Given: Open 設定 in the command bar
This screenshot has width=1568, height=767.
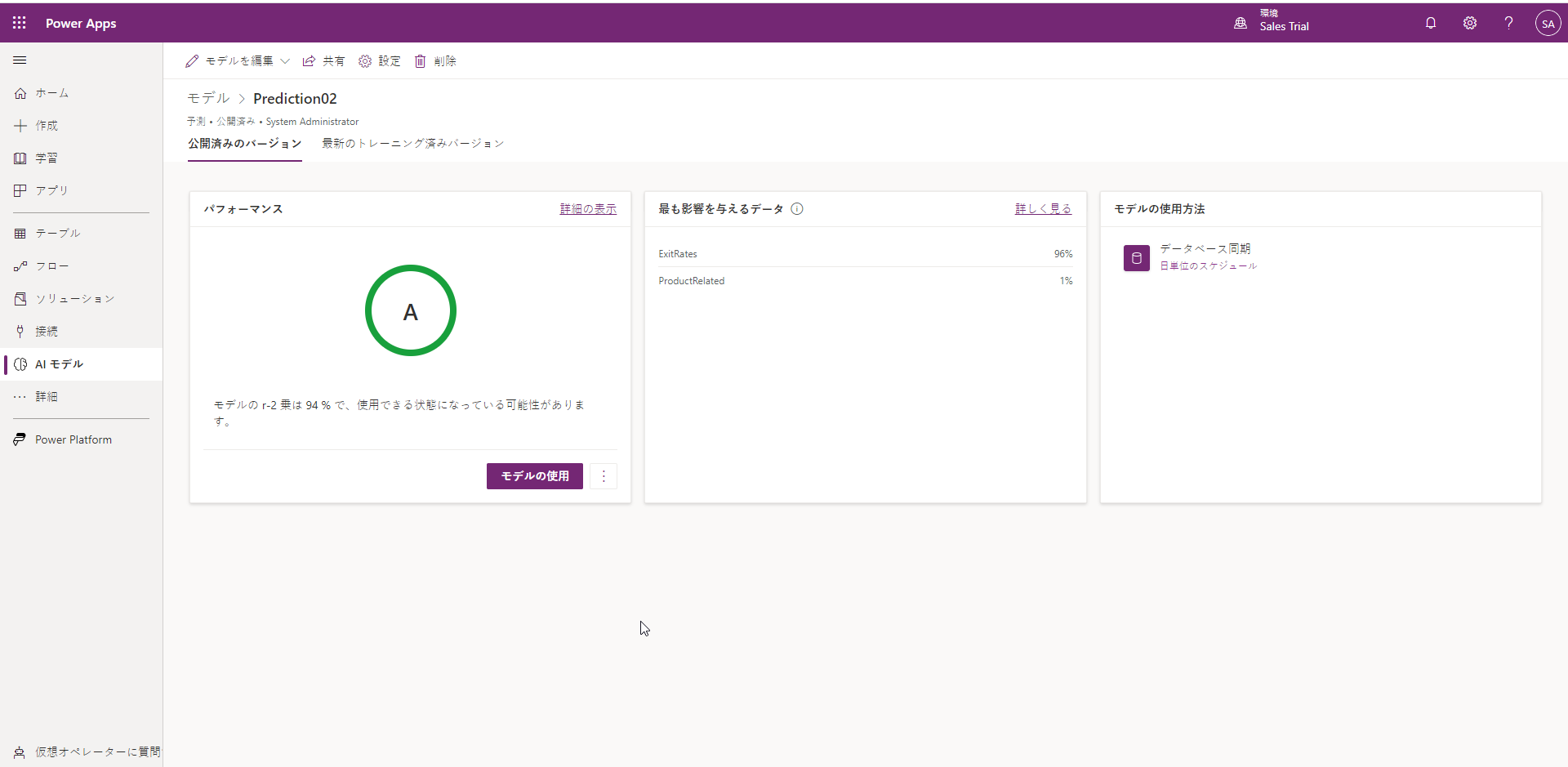Looking at the screenshot, I should pyautogui.click(x=380, y=61).
